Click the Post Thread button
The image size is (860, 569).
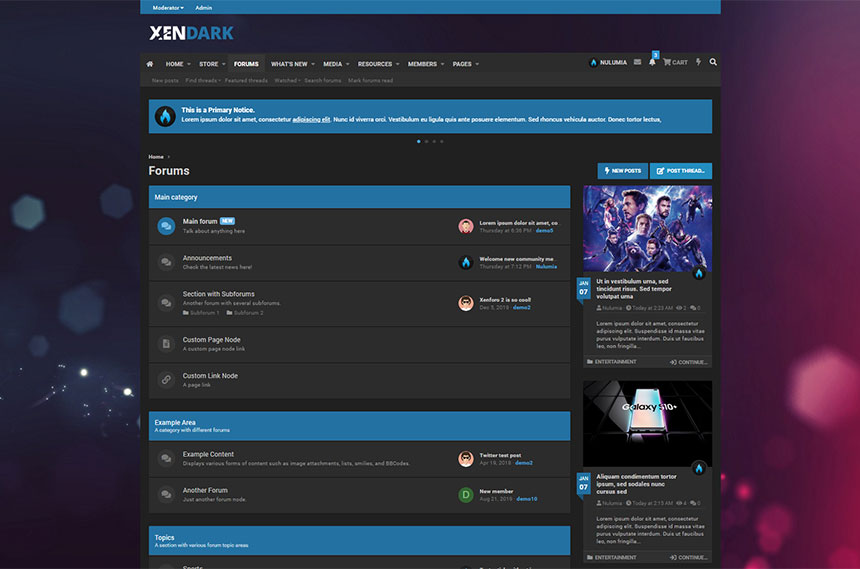pos(681,171)
